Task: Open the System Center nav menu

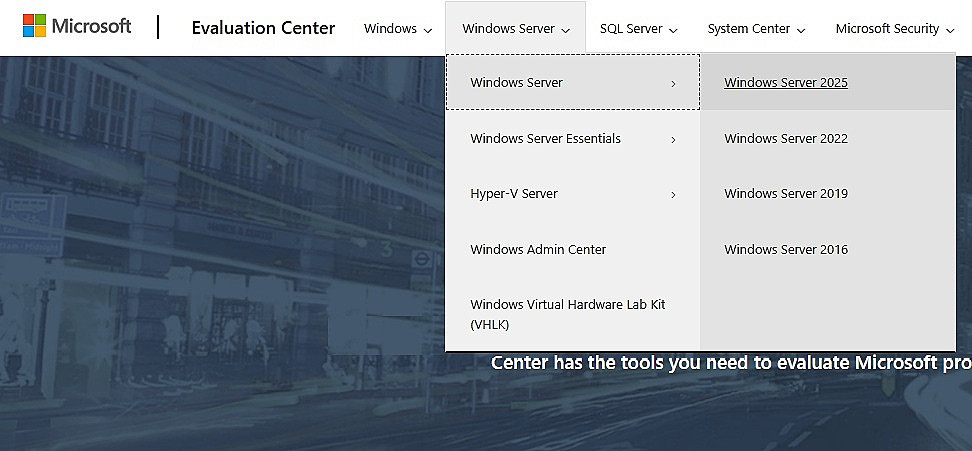Action: (x=756, y=28)
